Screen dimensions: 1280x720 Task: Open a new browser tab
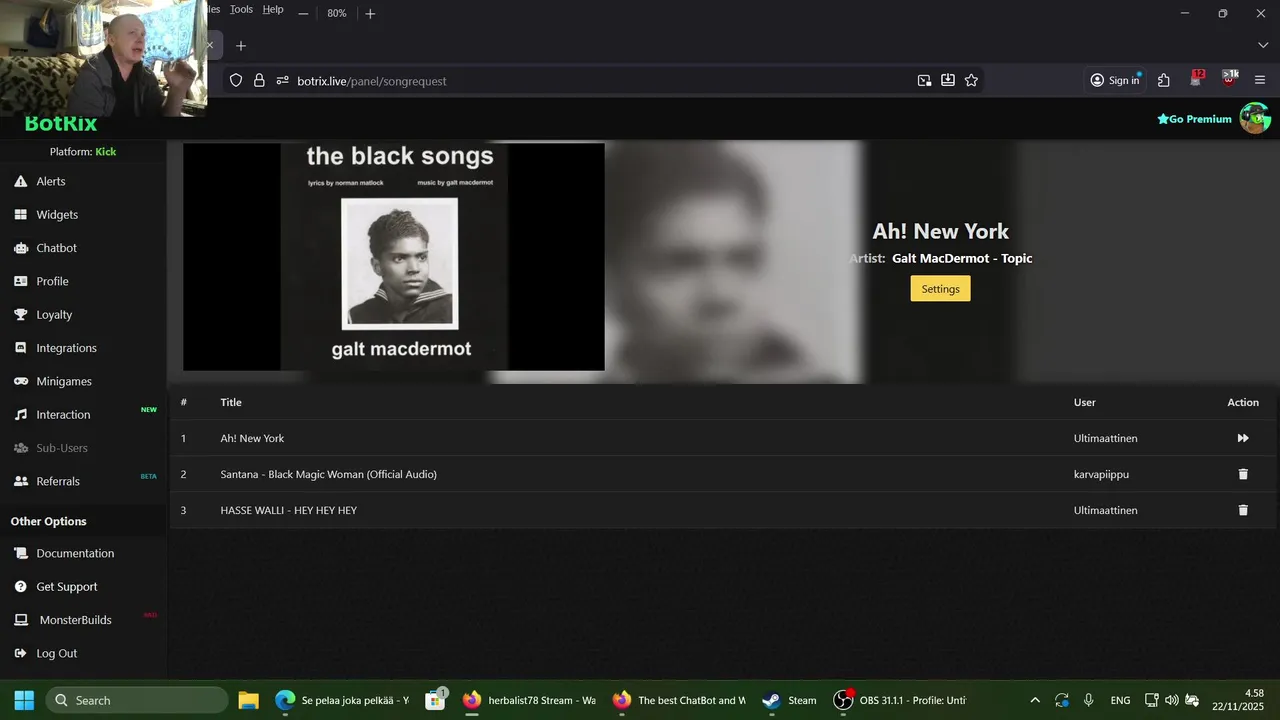click(x=240, y=45)
